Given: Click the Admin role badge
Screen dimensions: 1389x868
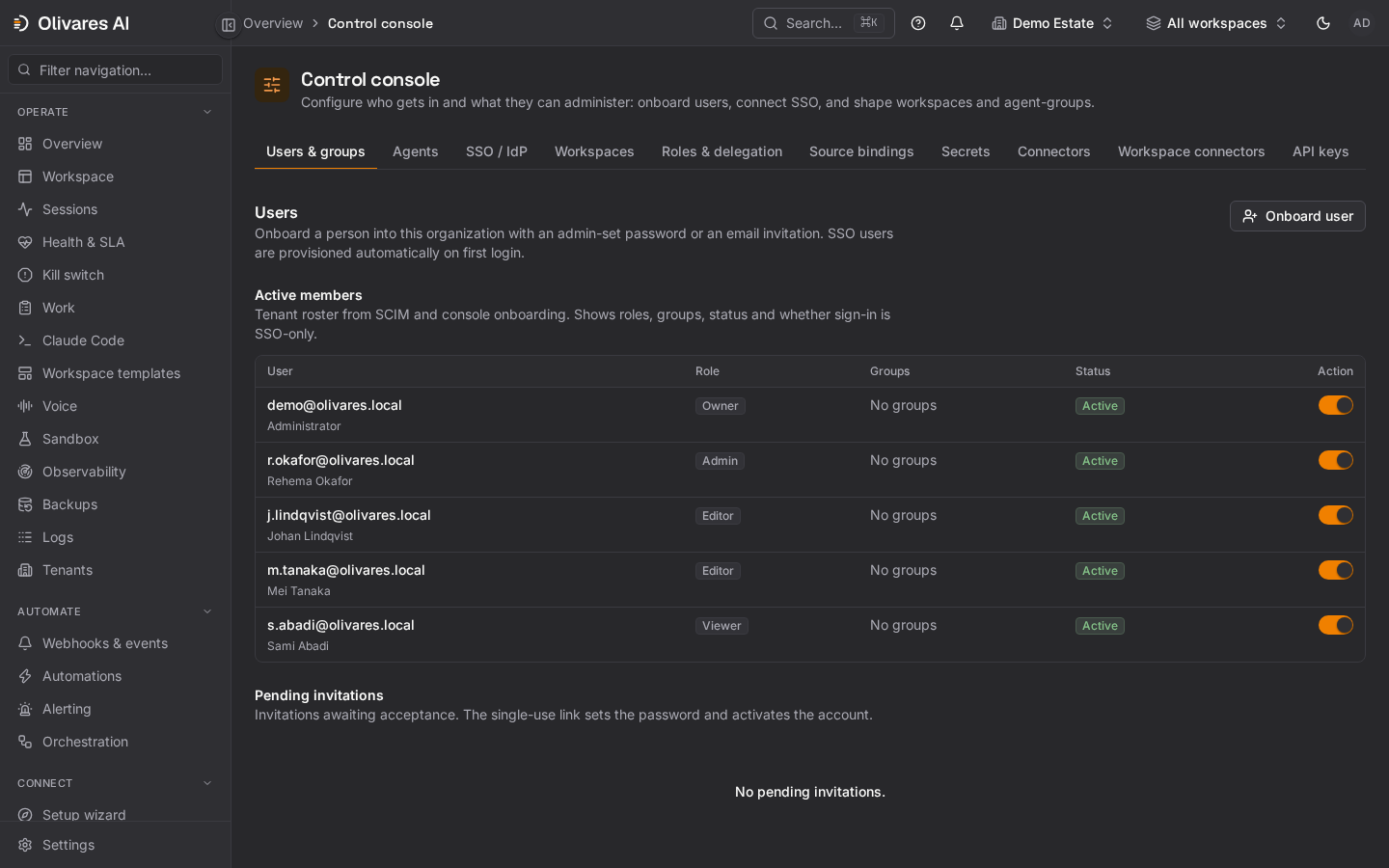Looking at the screenshot, I should click(x=720, y=461).
